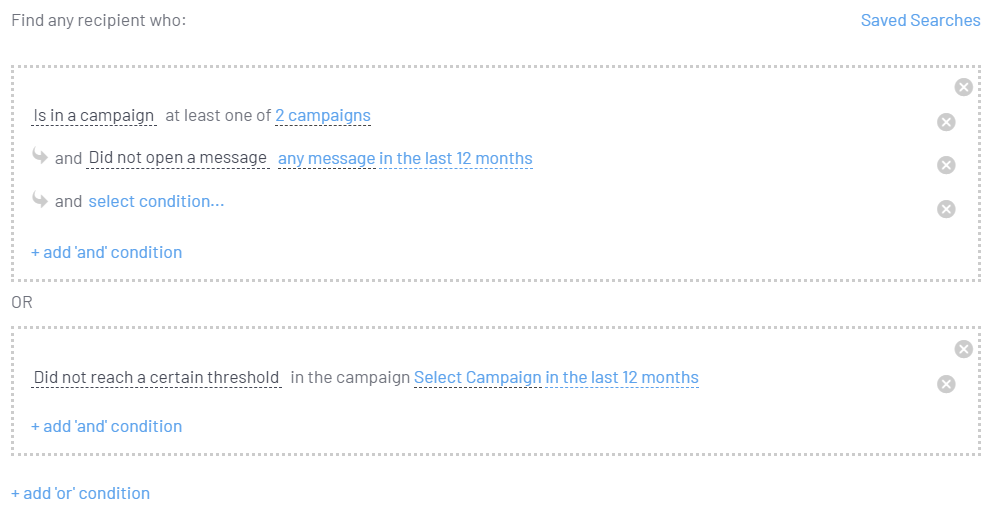This screenshot has width=997, height=513.
Task: Delete the 'Is in a campaign' condition row
Action: click(x=946, y=122)
